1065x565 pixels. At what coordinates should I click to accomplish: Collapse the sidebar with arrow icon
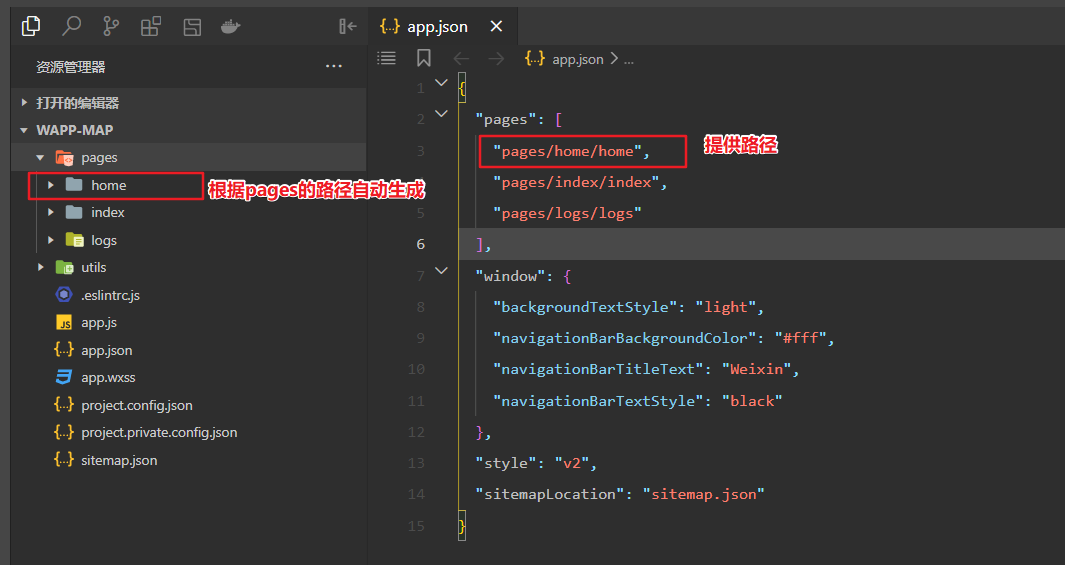[348, 26]
